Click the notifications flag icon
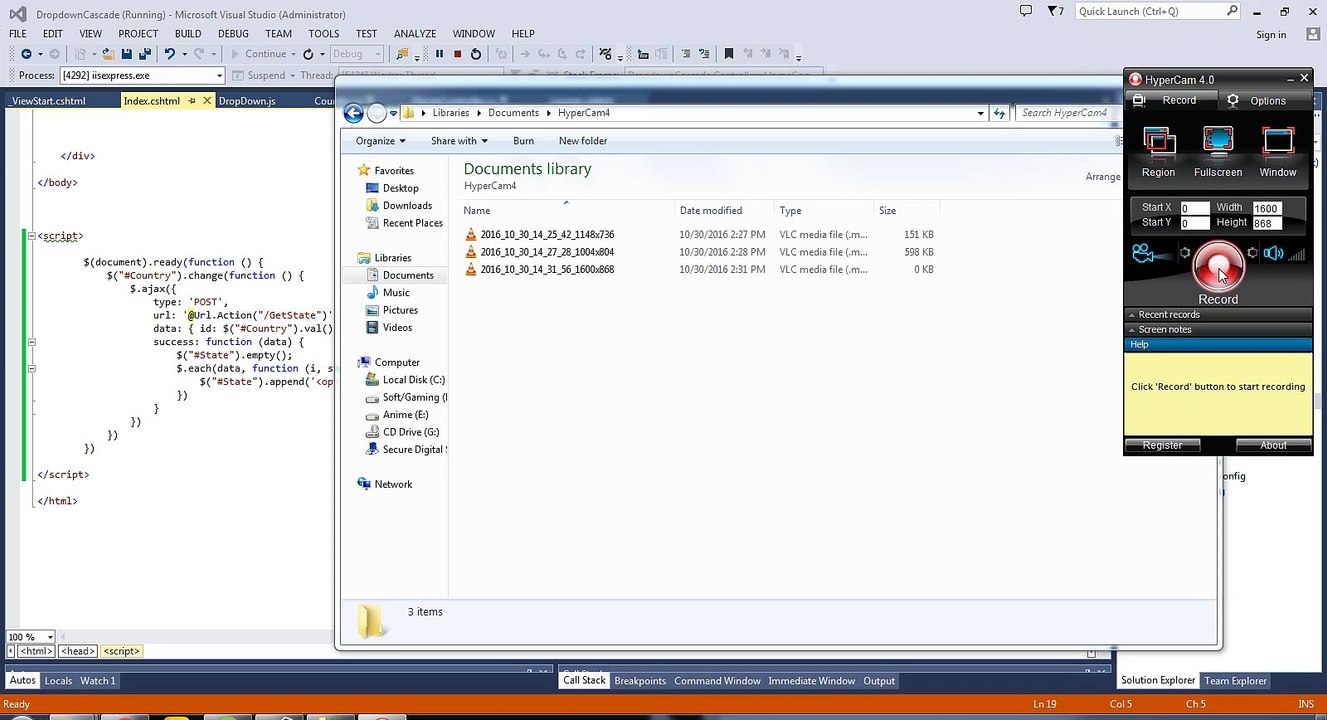The height and width of the screenshot is (720, 1327). 1055,11
